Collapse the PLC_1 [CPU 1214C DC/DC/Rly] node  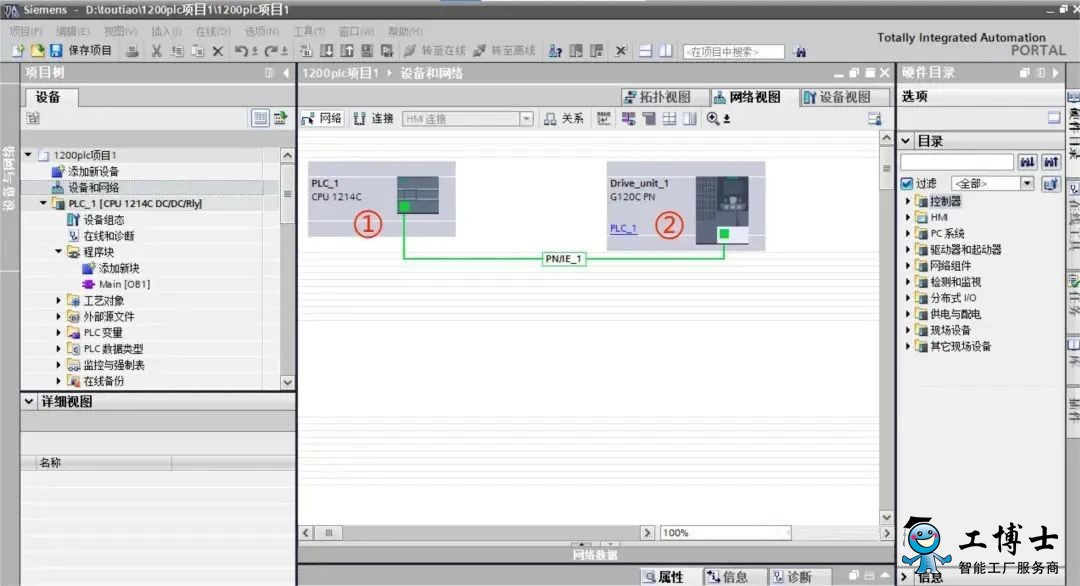point(43,203)
